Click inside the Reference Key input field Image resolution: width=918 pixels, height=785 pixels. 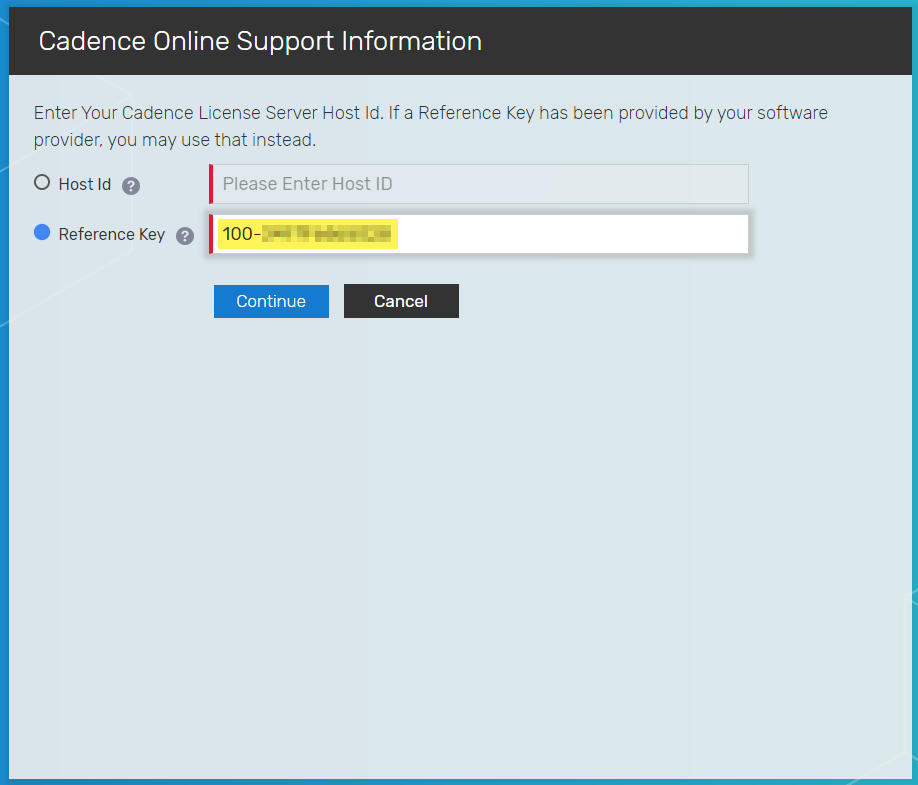pyautogui.click(x=570, y=234)
